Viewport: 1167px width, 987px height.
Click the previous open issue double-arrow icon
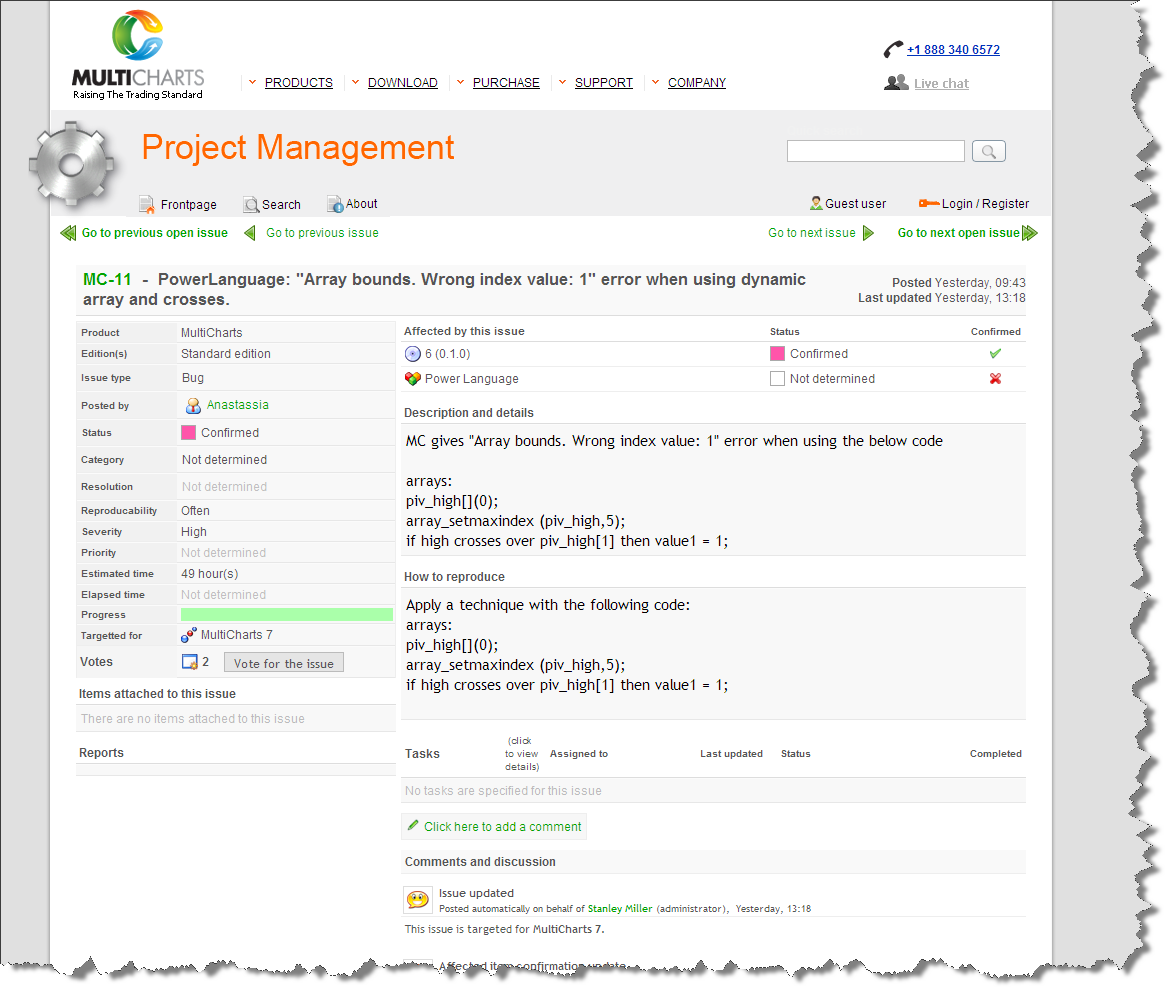(68, 233)
